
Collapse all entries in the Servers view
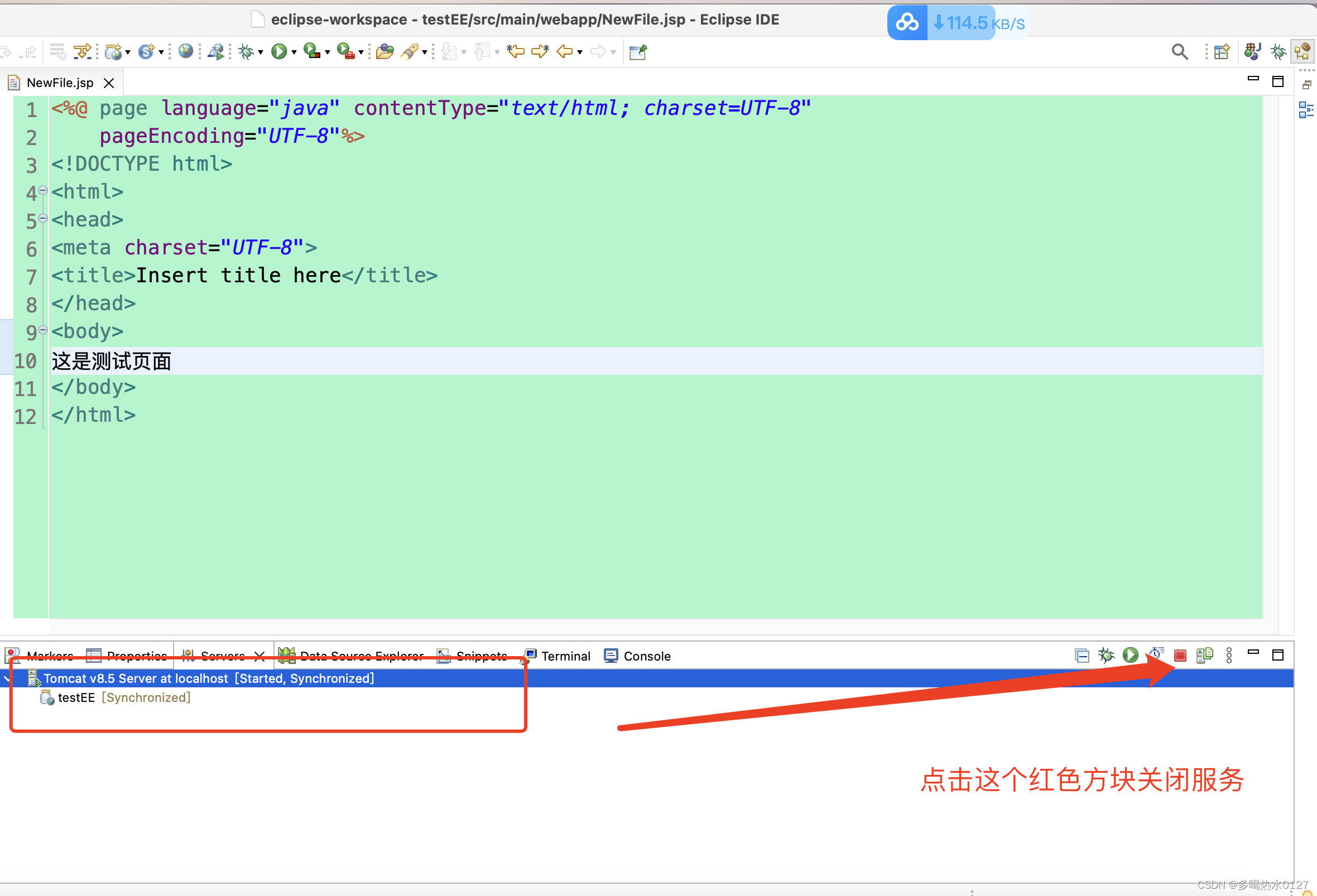coord(1082,656)
